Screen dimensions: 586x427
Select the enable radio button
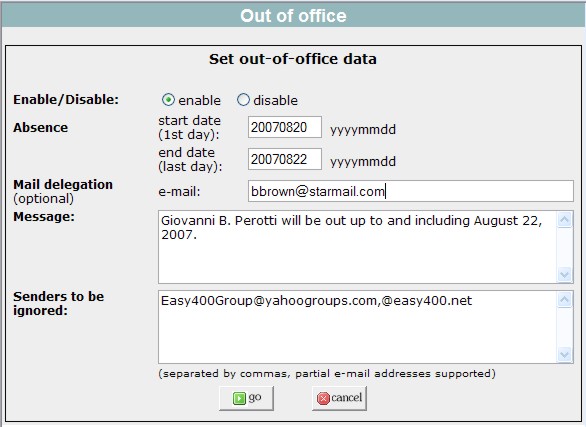coord(168,100)
